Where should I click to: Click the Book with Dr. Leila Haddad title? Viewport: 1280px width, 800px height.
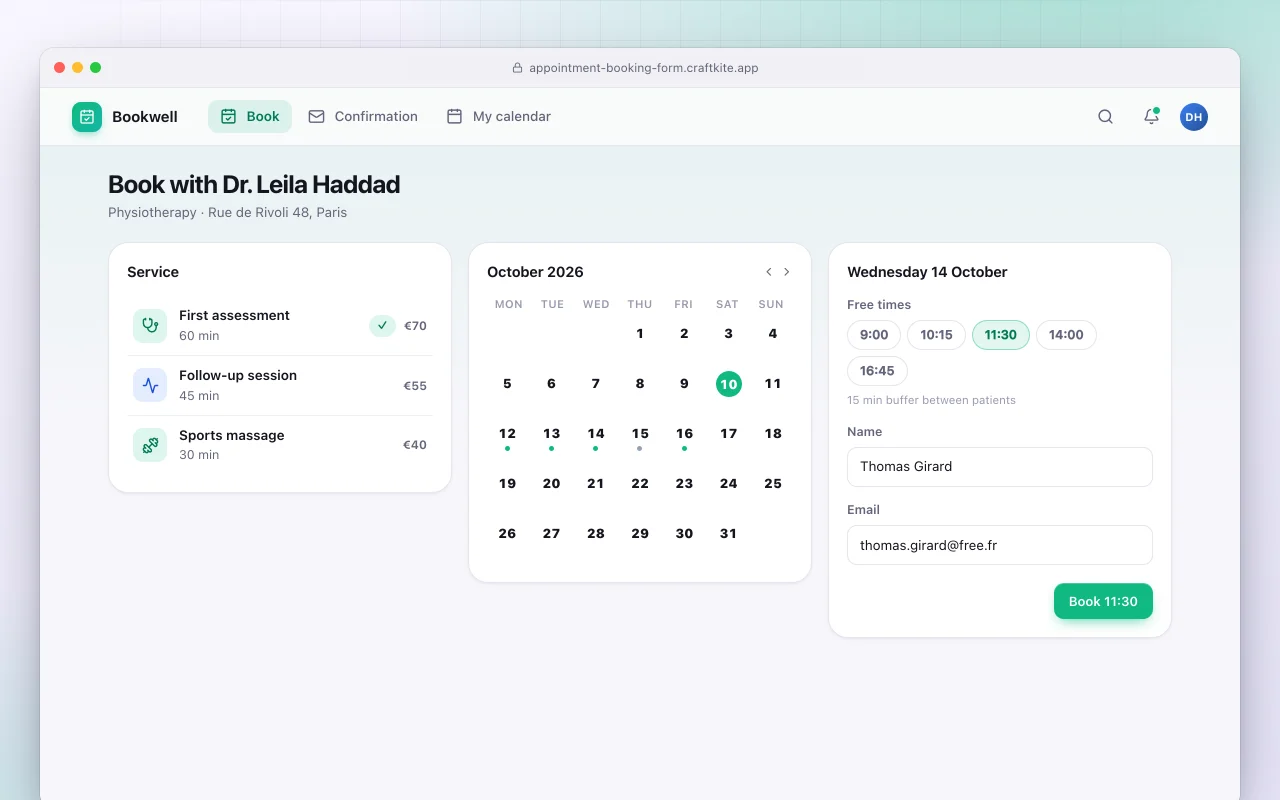click(254, 185)
